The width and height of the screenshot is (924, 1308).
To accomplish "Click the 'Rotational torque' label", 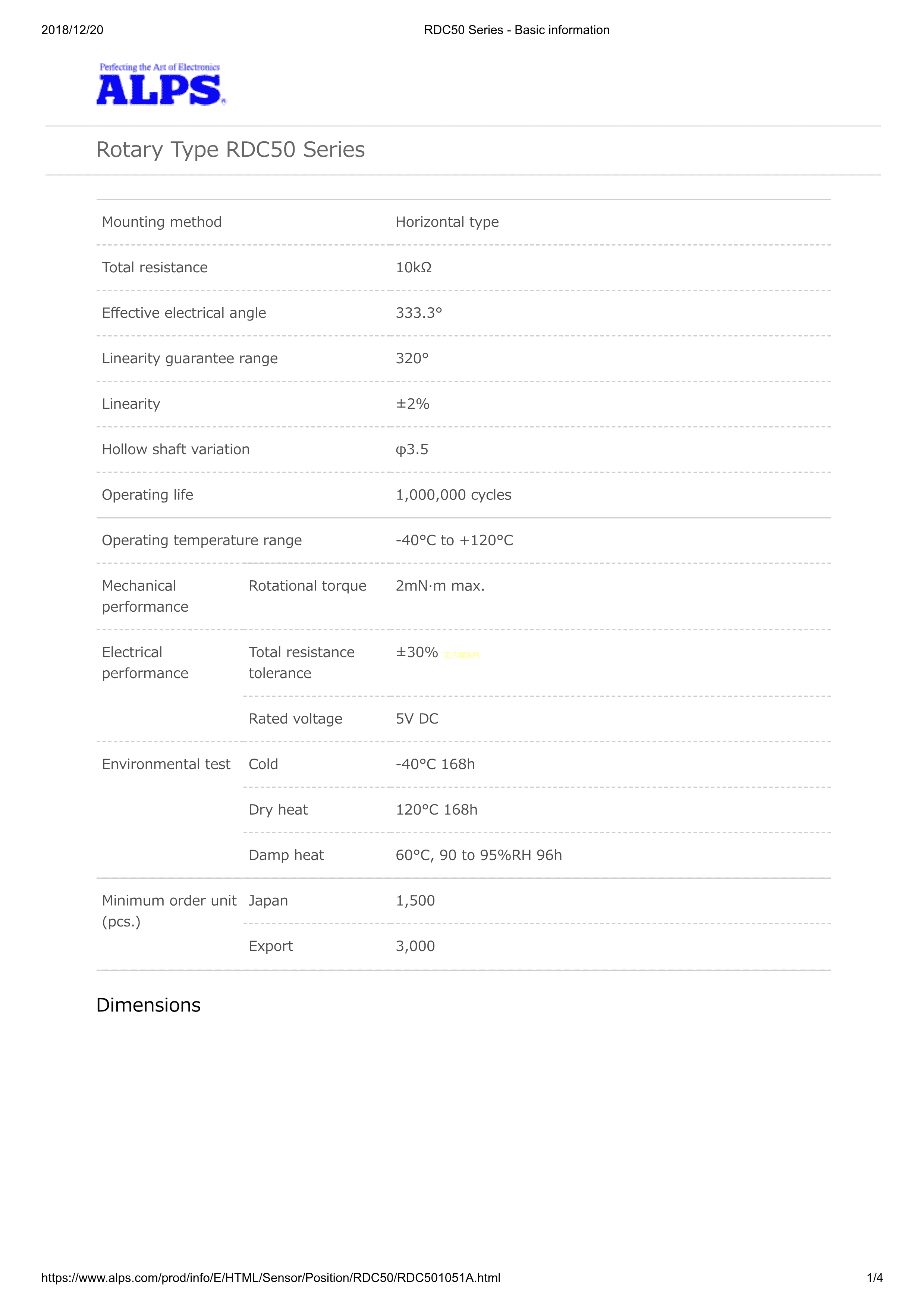I will [307, 586].
